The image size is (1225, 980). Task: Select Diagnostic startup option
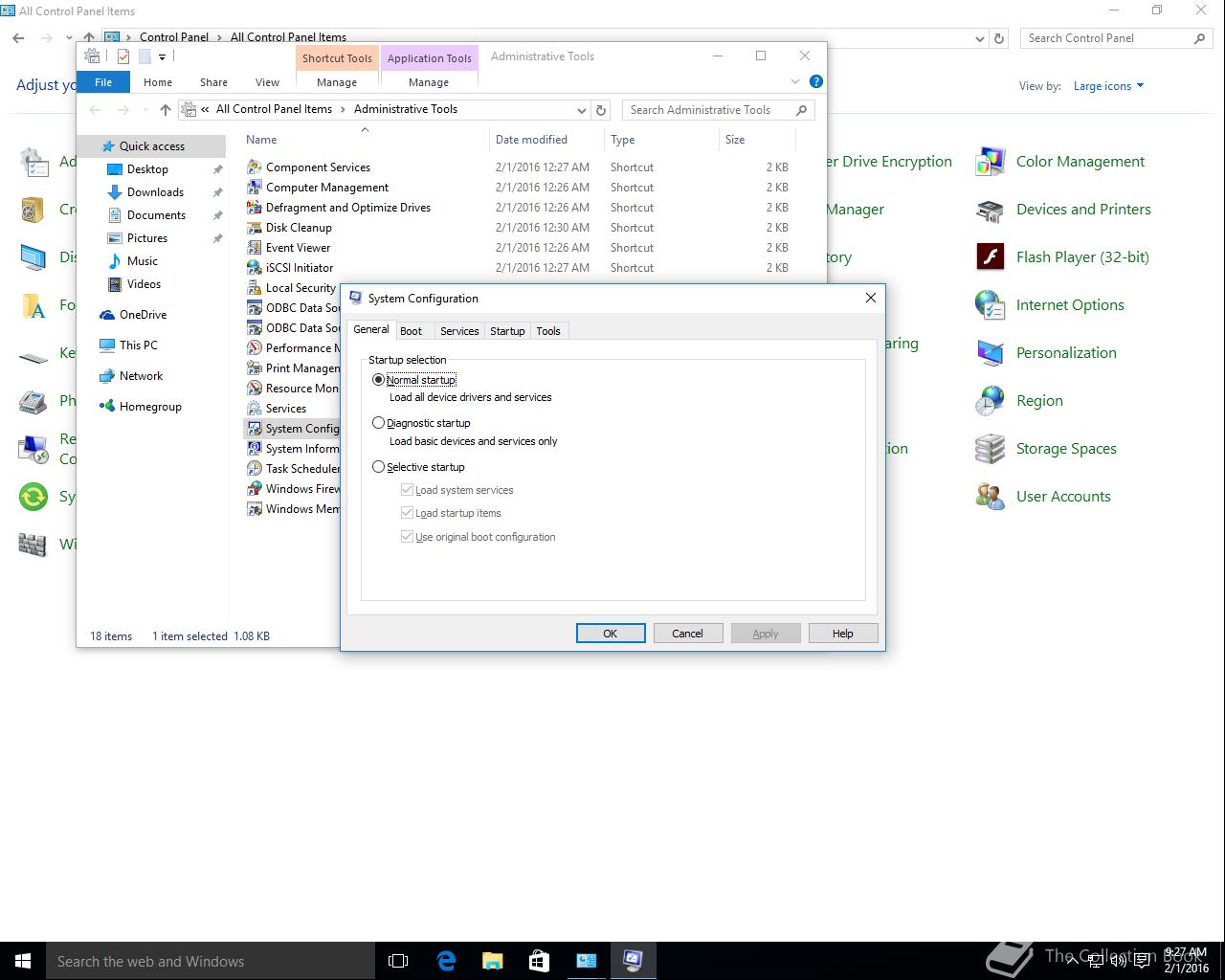[378, 423]
